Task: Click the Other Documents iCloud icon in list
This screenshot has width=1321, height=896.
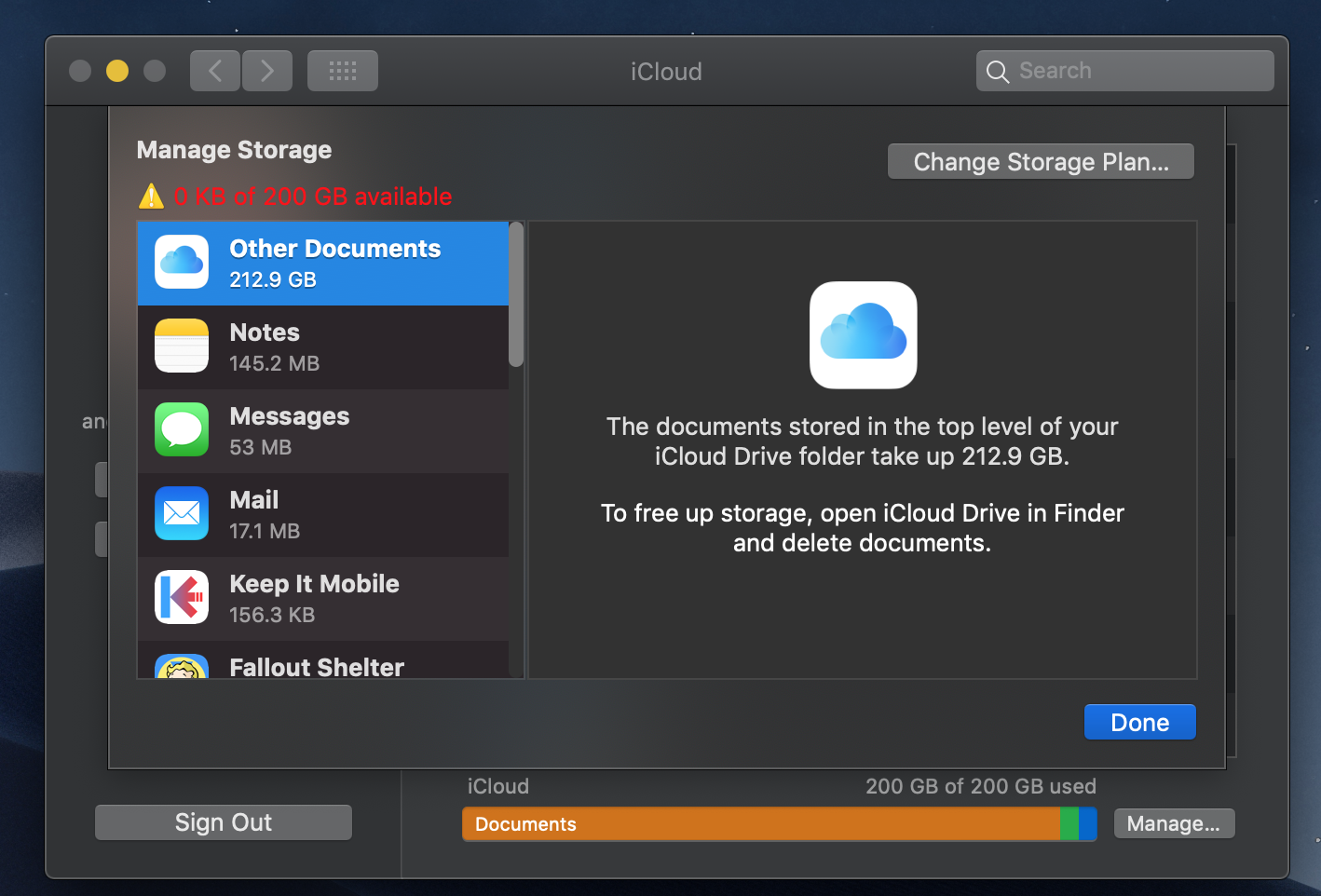Action: pyautogui.click(x=182, y=262)
